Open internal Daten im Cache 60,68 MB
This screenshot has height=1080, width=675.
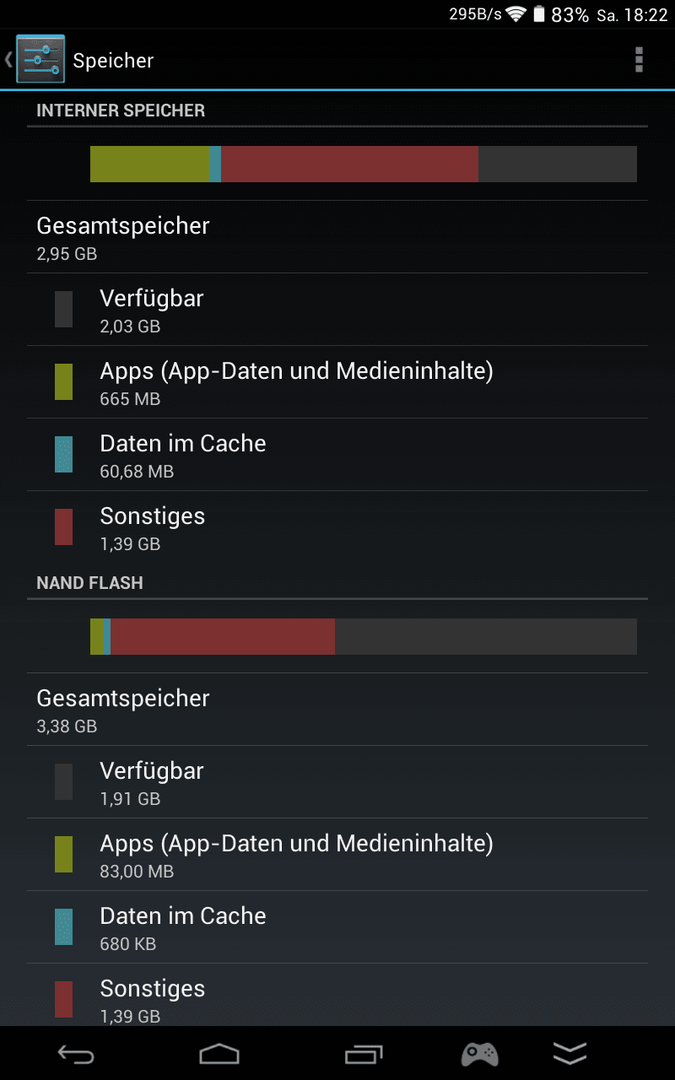(338, 455)
